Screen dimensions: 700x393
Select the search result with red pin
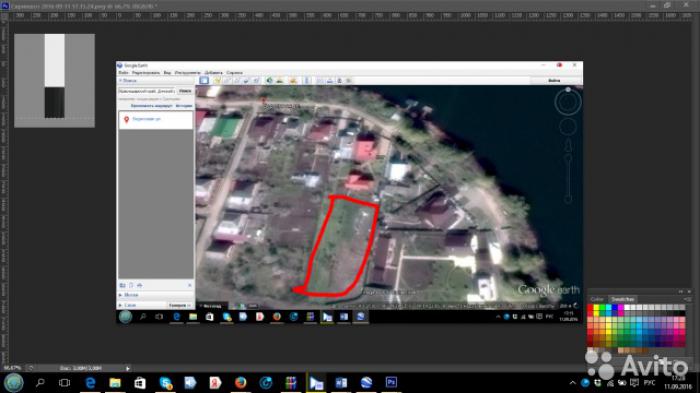pos(155,119)
